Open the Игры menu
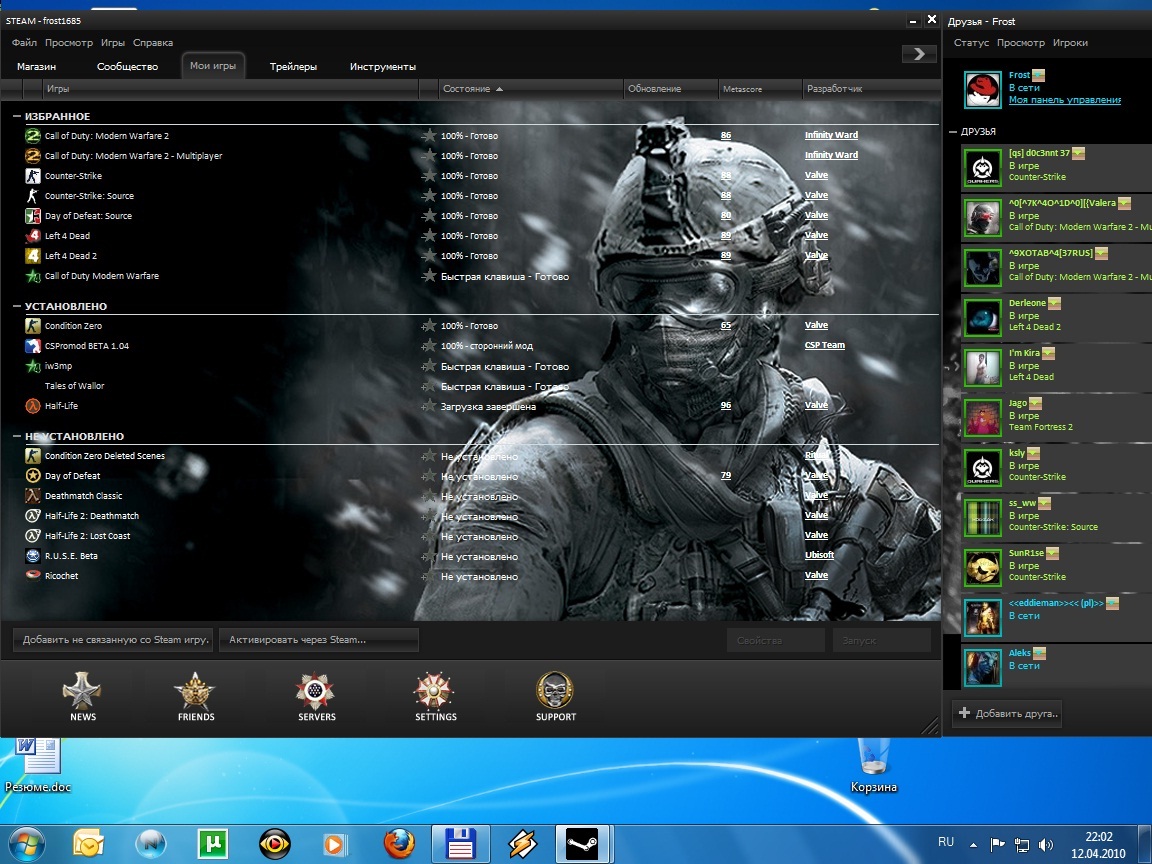This screenshot has width=1152, height=864. (113, 43)
